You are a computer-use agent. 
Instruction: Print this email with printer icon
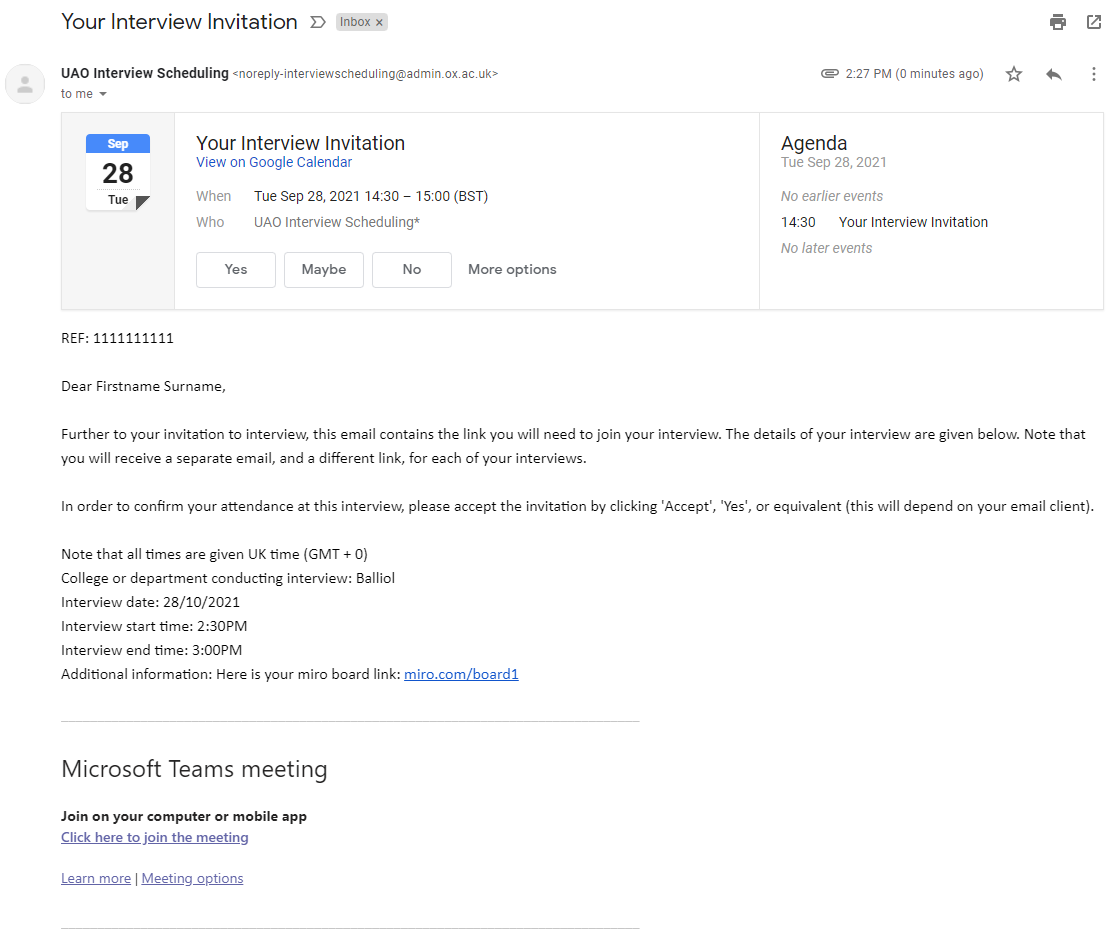pyautogui.click(x=1057, y=22)
